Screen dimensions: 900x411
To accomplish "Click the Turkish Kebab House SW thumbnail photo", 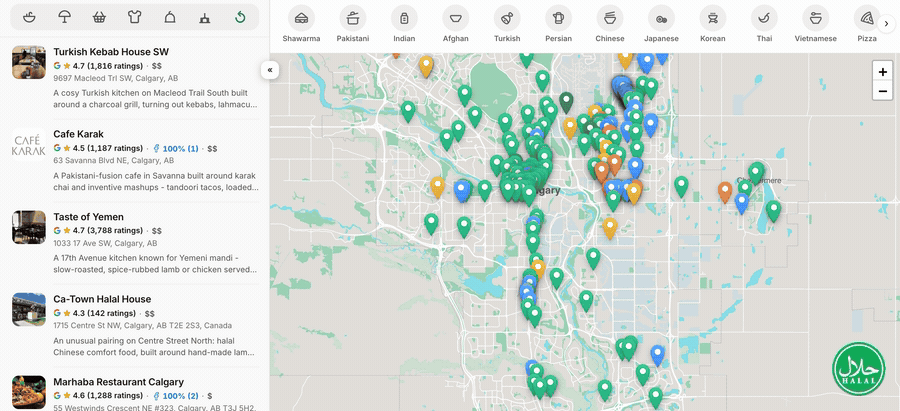I will click(29, 63).
